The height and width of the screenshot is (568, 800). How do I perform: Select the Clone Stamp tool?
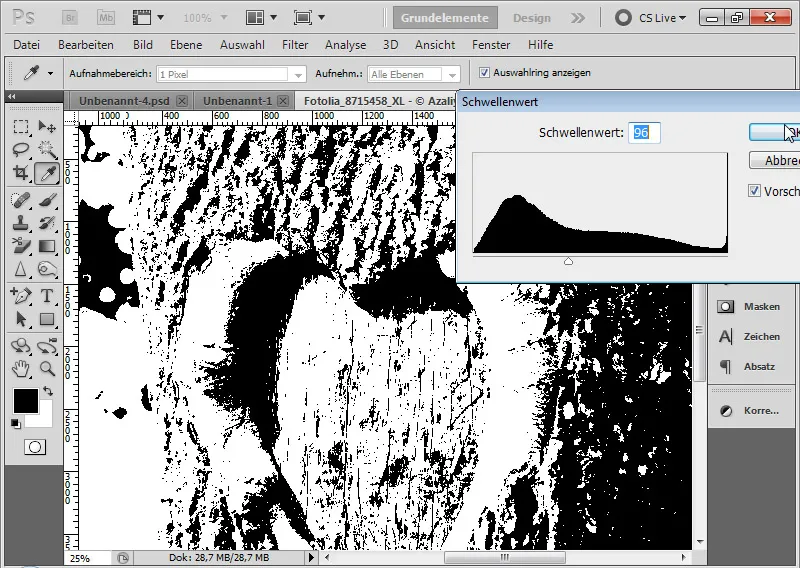tap(20, 223)
